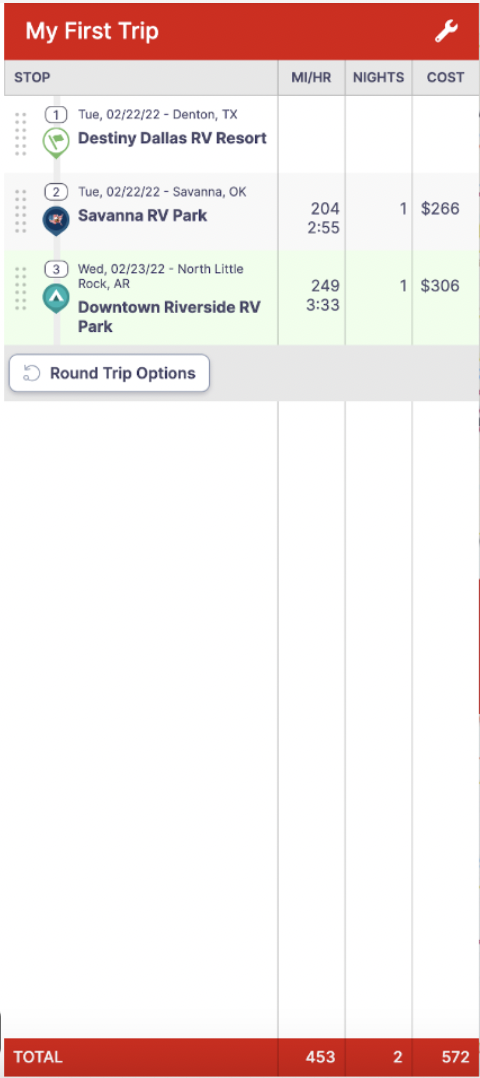This screenshot has width=480, height=1078.
Task: Click the COST column header
Action: pyautogui.click(x=446, y=78)
